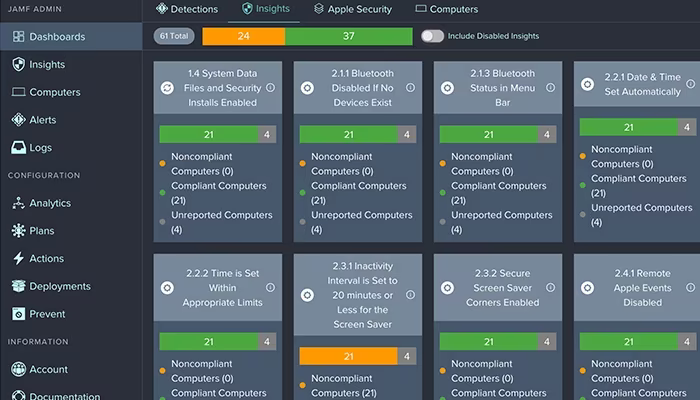Select 'Compliant Computers (21)' on 1.4 System Data card

[x=219, y=193]
